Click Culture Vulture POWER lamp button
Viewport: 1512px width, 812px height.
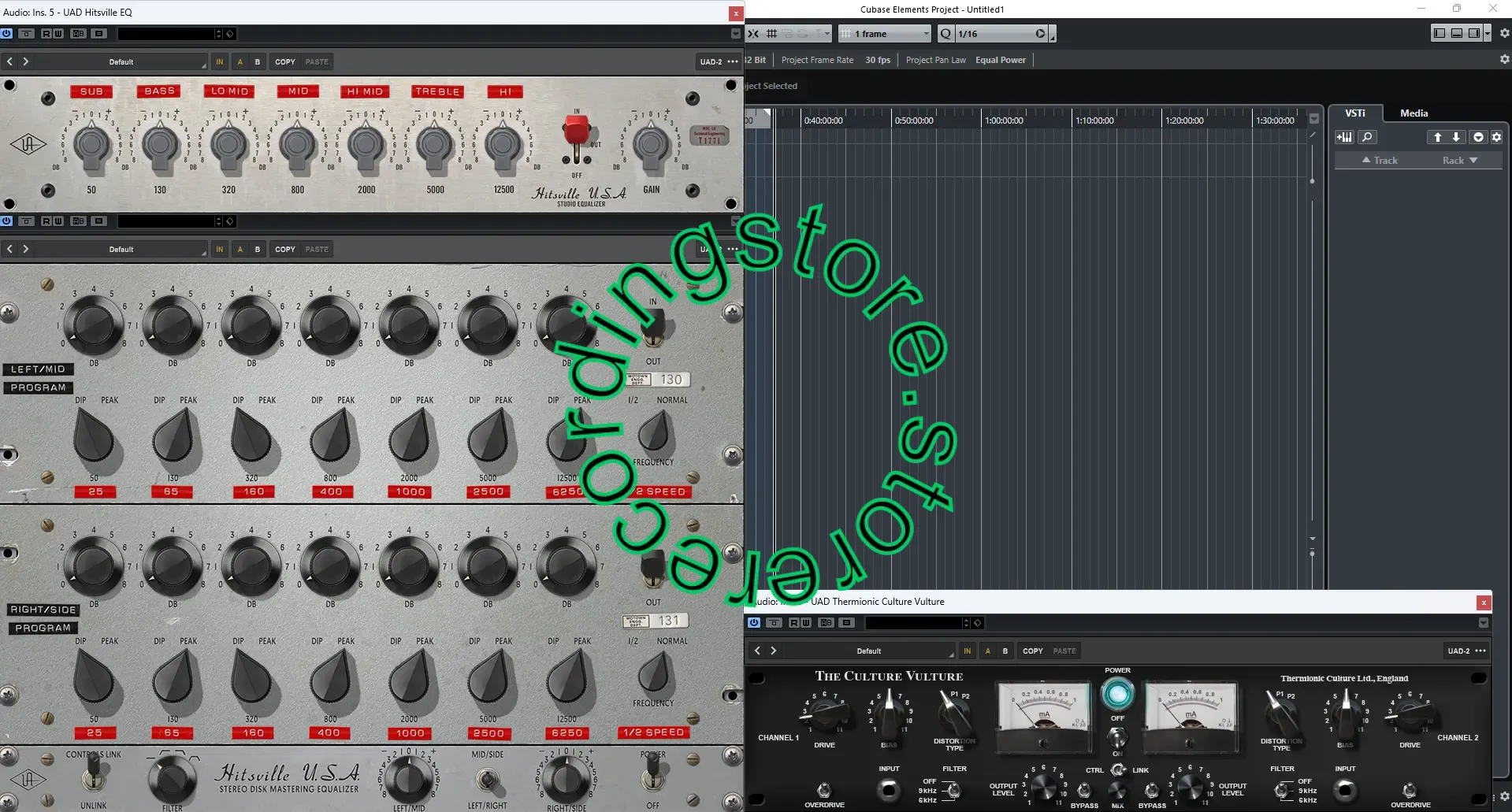(x=1117, y=694)
